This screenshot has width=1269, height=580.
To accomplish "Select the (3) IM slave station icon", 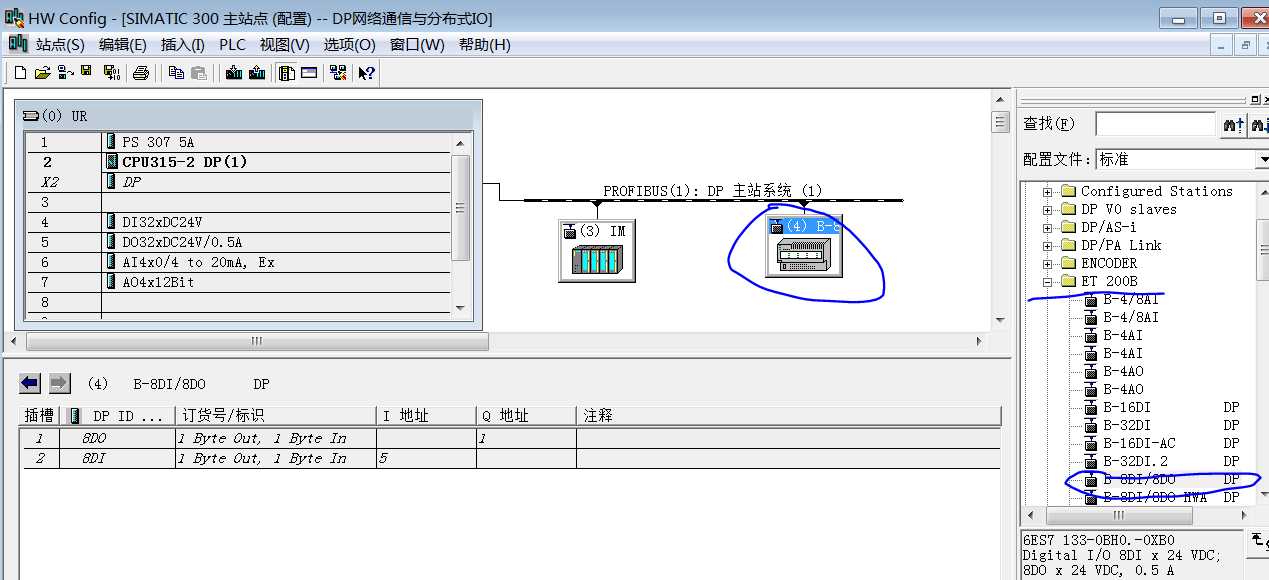I will pyautogui.click(x=597, y=251).
